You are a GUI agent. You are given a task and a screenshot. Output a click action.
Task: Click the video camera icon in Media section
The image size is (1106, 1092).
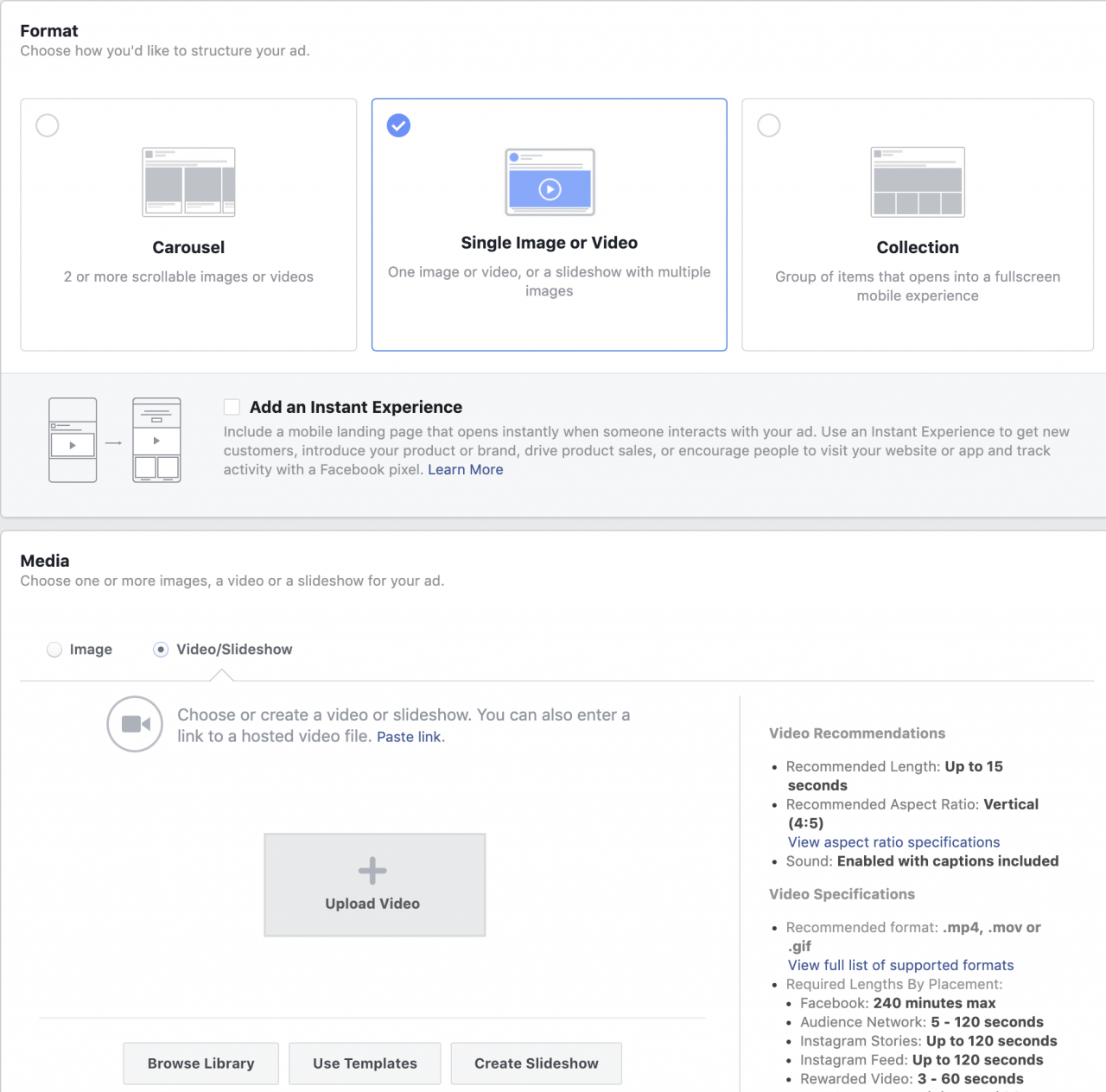pos(135,724)
